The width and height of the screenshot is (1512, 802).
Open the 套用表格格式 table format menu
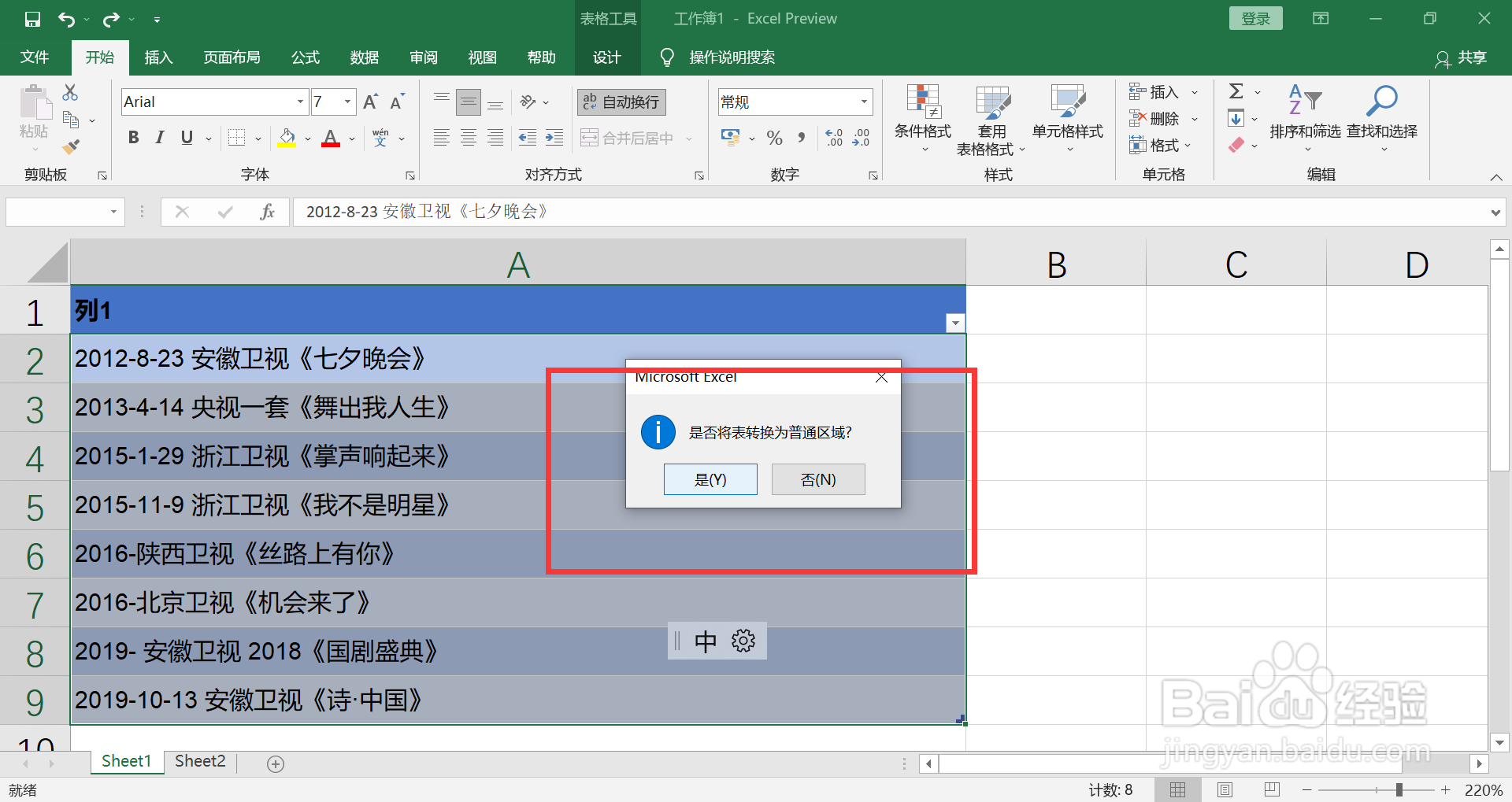(x=991, y=120)
